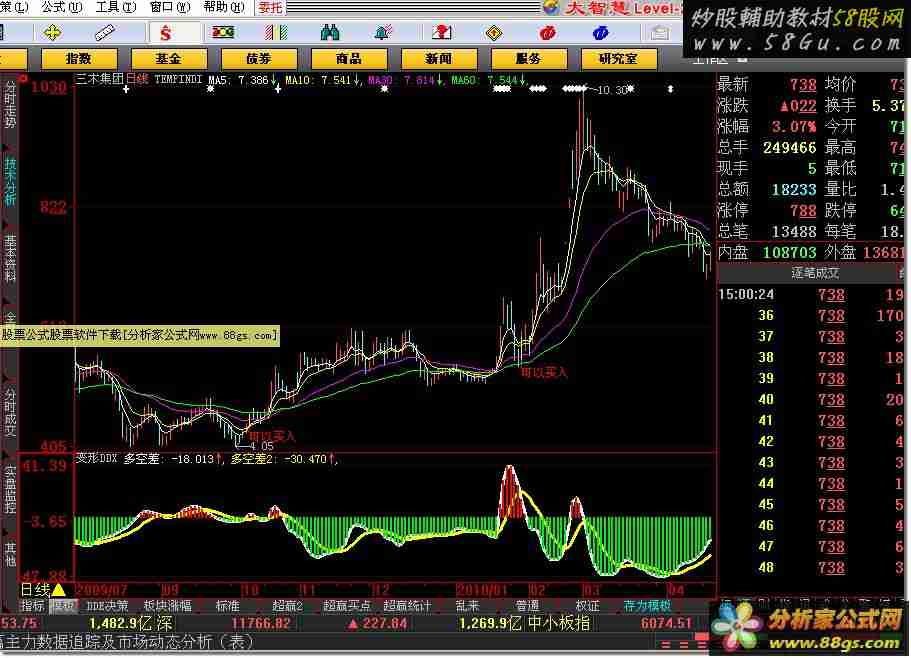Click the 服务 yellow button
This screenshot has height=658, width=911.
point(528,59)
